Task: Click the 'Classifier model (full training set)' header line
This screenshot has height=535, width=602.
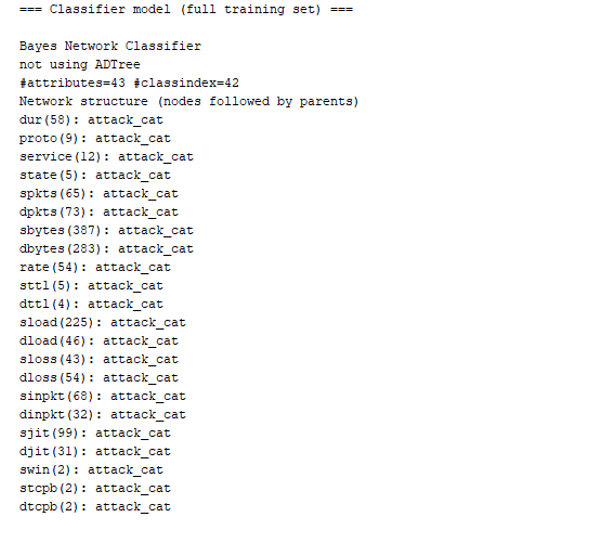Action: coord(186,9)
